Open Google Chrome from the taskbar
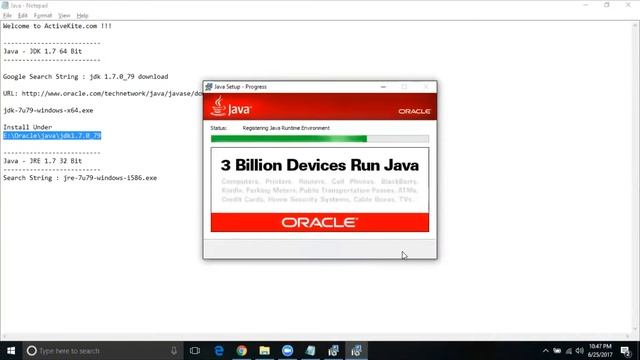640x360 pixels. 242,351
